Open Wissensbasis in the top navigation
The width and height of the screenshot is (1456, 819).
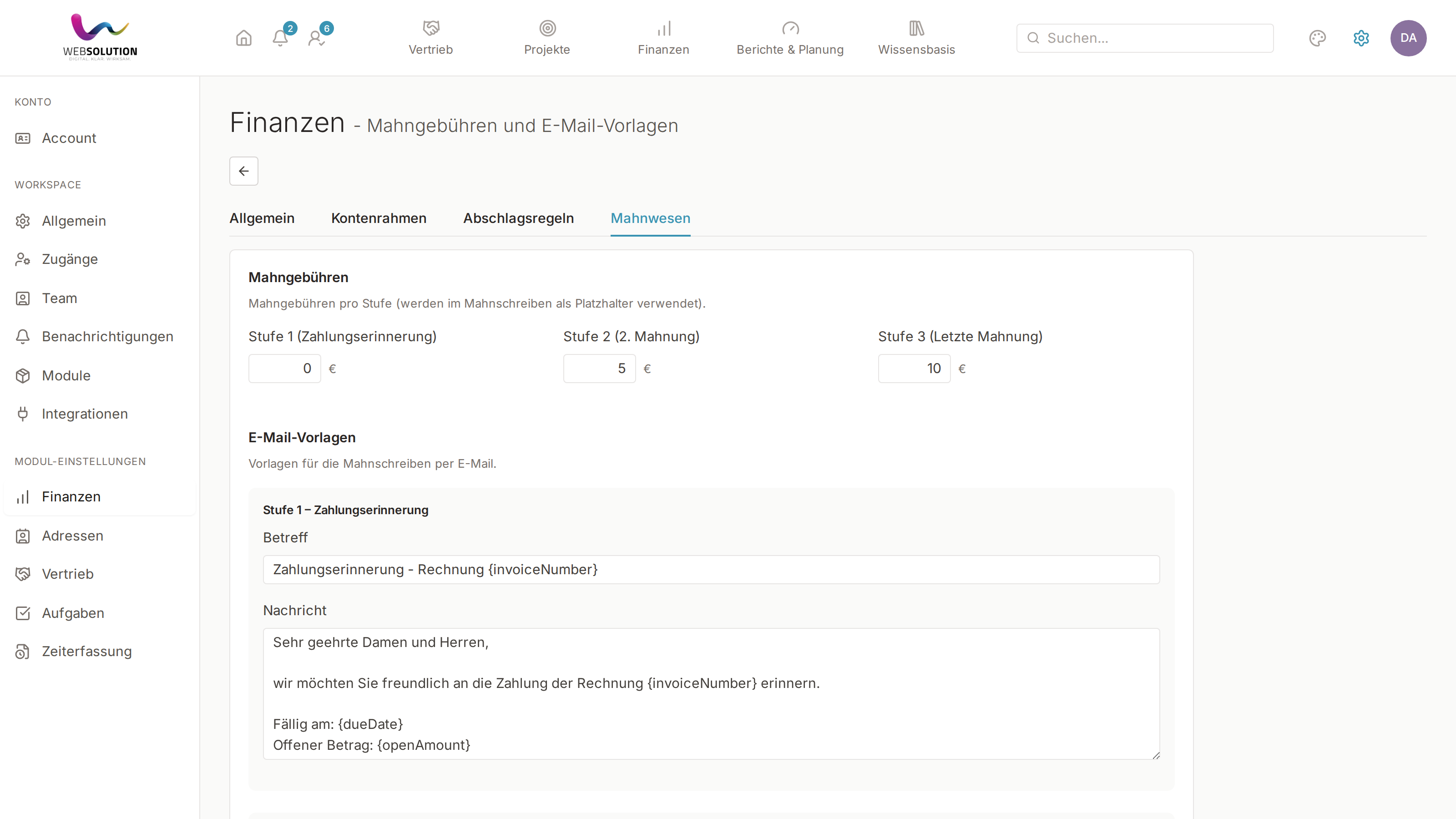pyautogui.click(x=916, y=38)
